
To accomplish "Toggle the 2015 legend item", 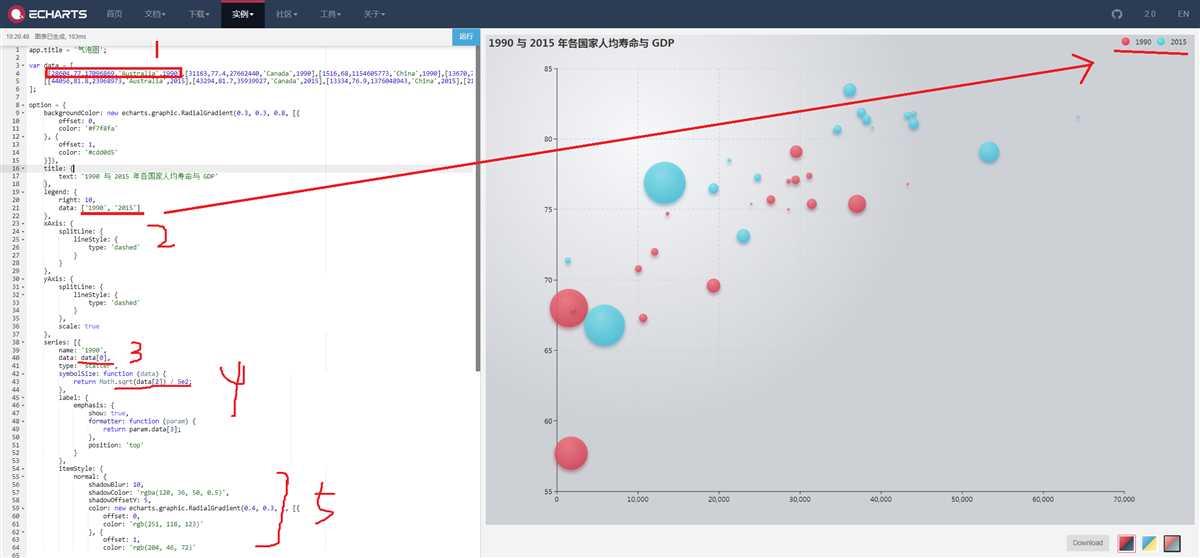I will pyautogui.click(x=1172, y=41).
